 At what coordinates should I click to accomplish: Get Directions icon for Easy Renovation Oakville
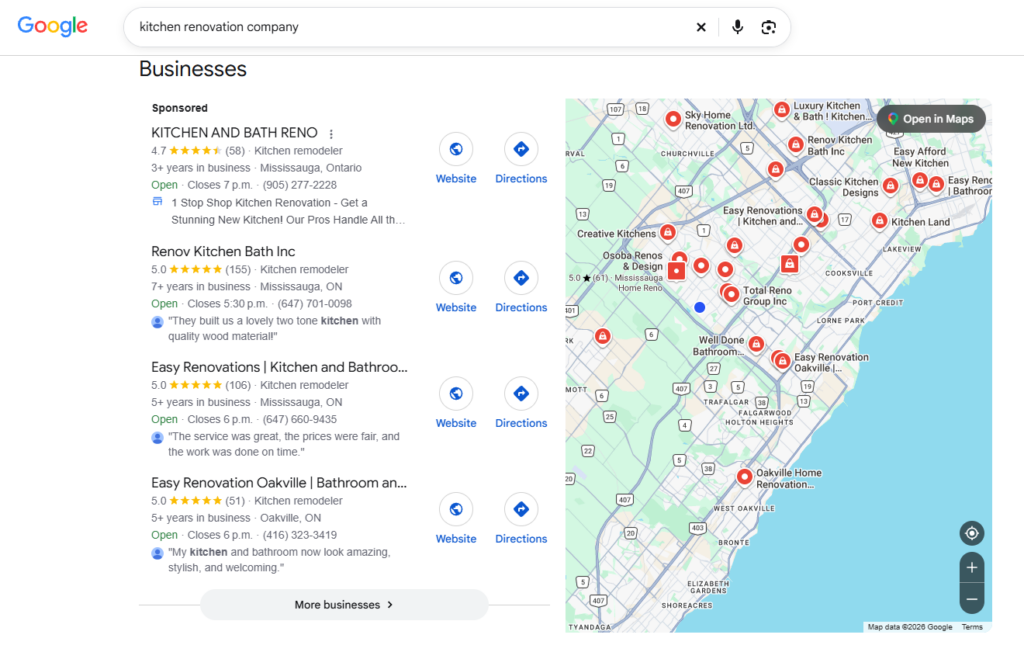click(x=521, y=509)
